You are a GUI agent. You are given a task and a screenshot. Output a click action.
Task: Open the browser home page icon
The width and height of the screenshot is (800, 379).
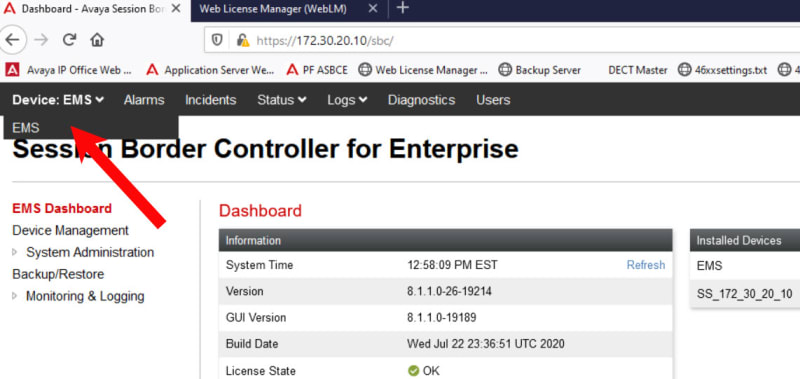tap(97, 40)
